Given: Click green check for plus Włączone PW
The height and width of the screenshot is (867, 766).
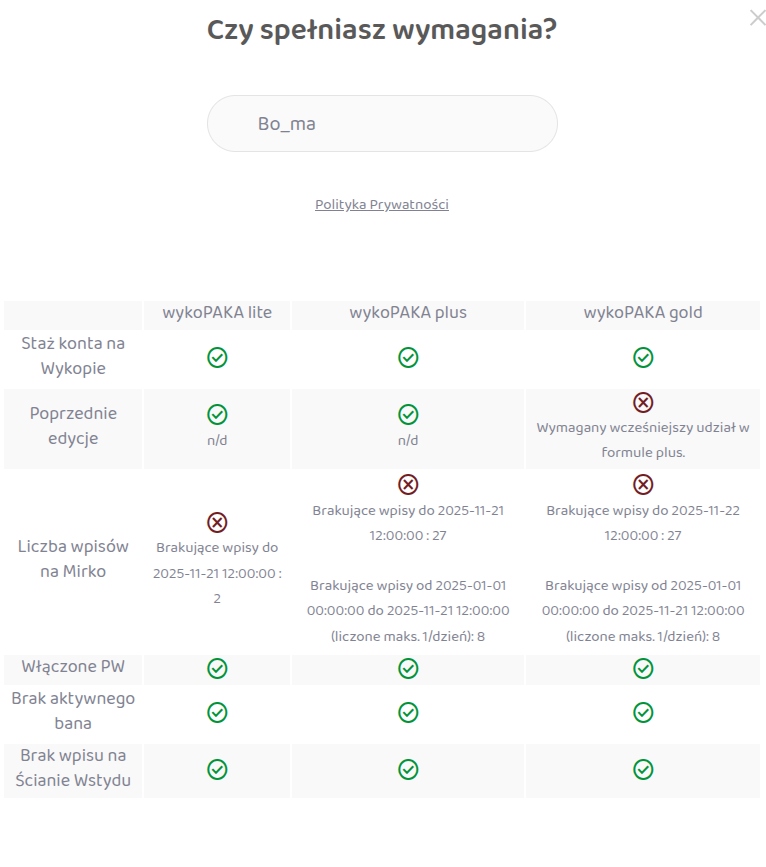Looking at the screenshot, I should [x=408, y=668].
